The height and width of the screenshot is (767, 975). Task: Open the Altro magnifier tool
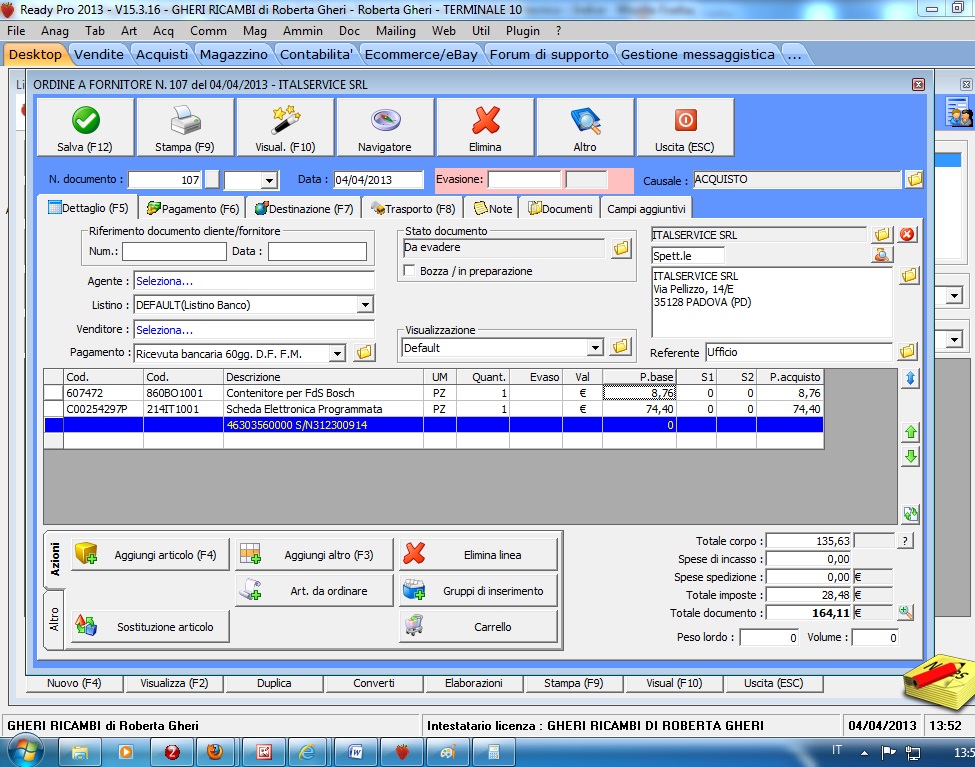[x=585, y=128]
